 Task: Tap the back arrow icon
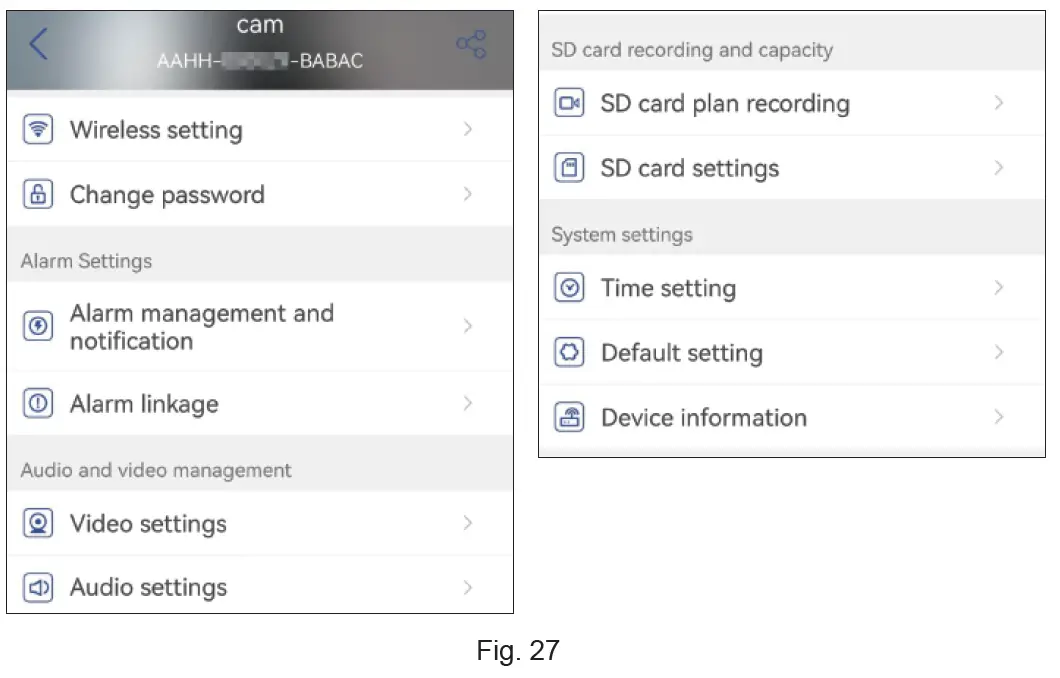click(38, 44)
